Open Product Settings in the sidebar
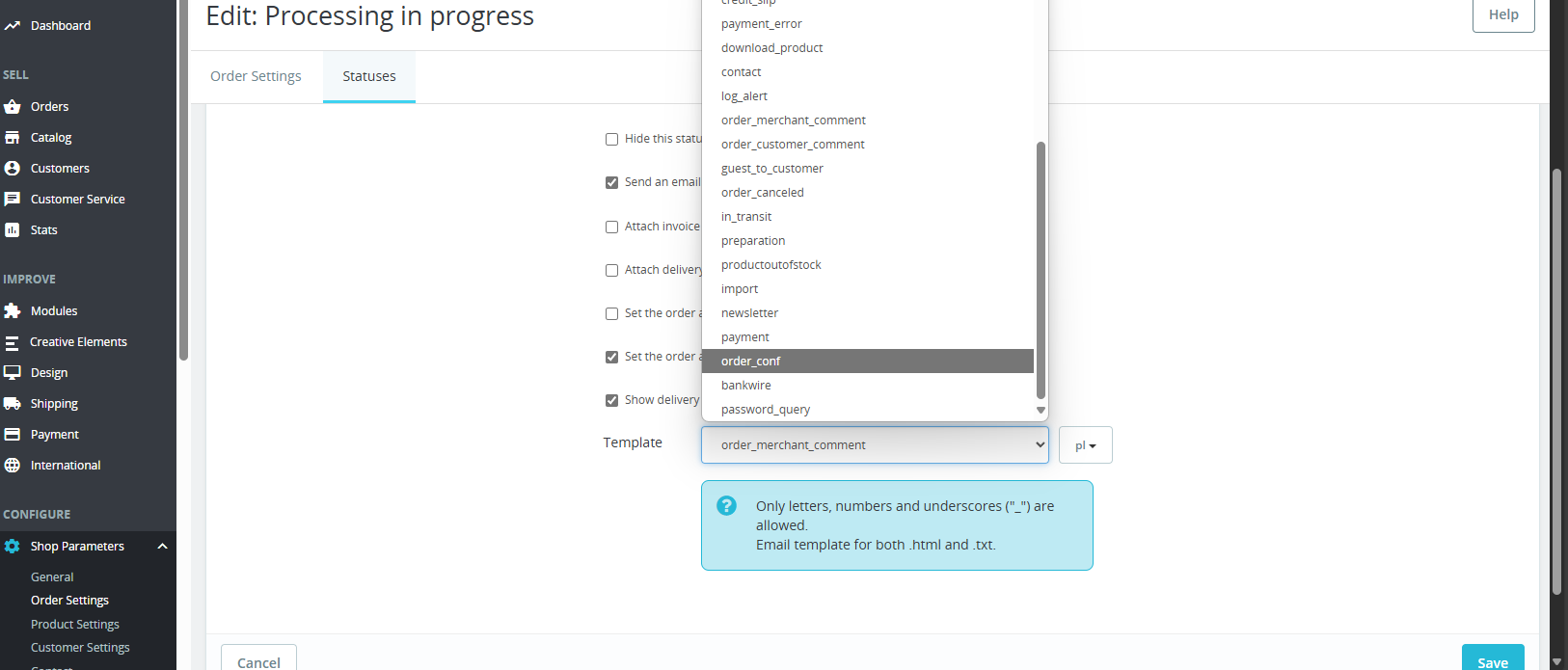 [75, 625]
